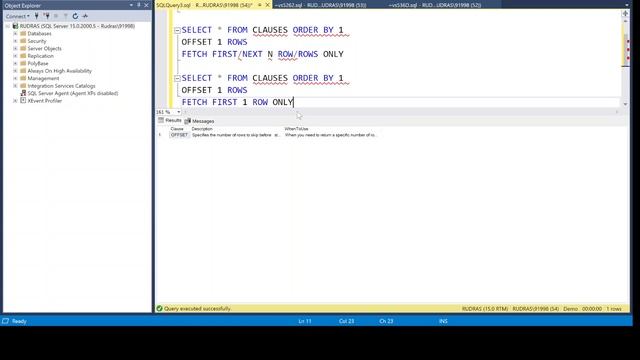Expand the Always On High Availability node

point(15,71)
